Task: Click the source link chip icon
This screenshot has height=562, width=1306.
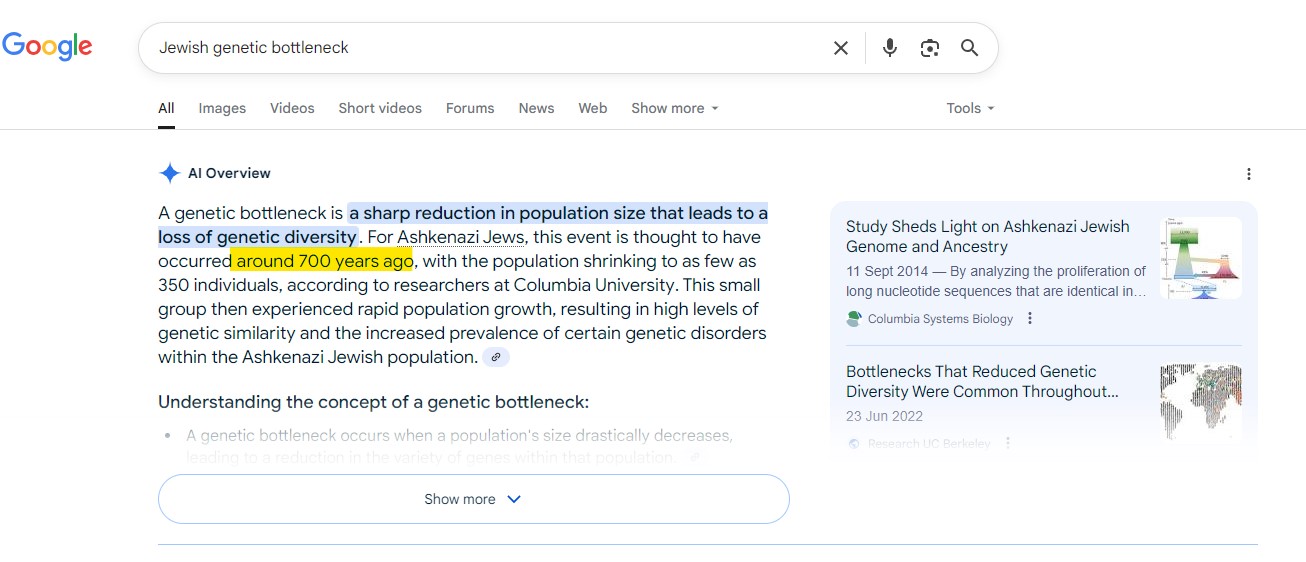Action: point(496,357)
